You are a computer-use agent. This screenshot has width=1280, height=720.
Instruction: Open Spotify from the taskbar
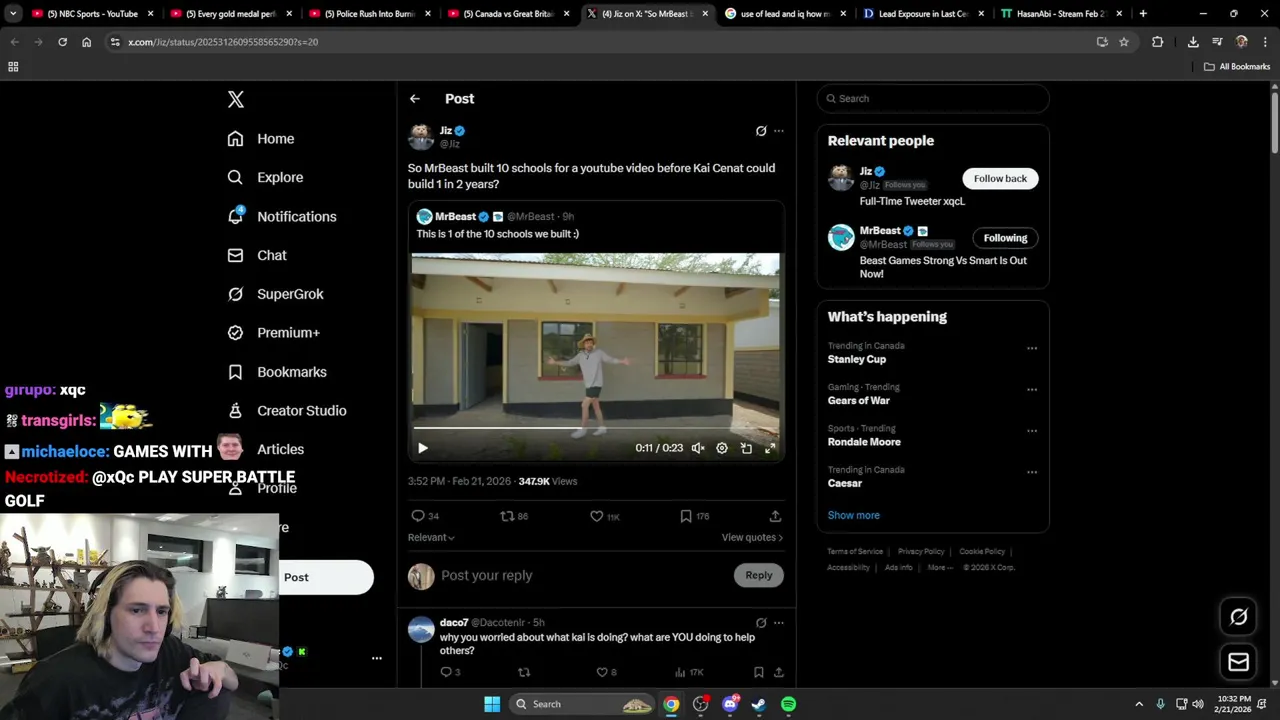coord(788,704)
